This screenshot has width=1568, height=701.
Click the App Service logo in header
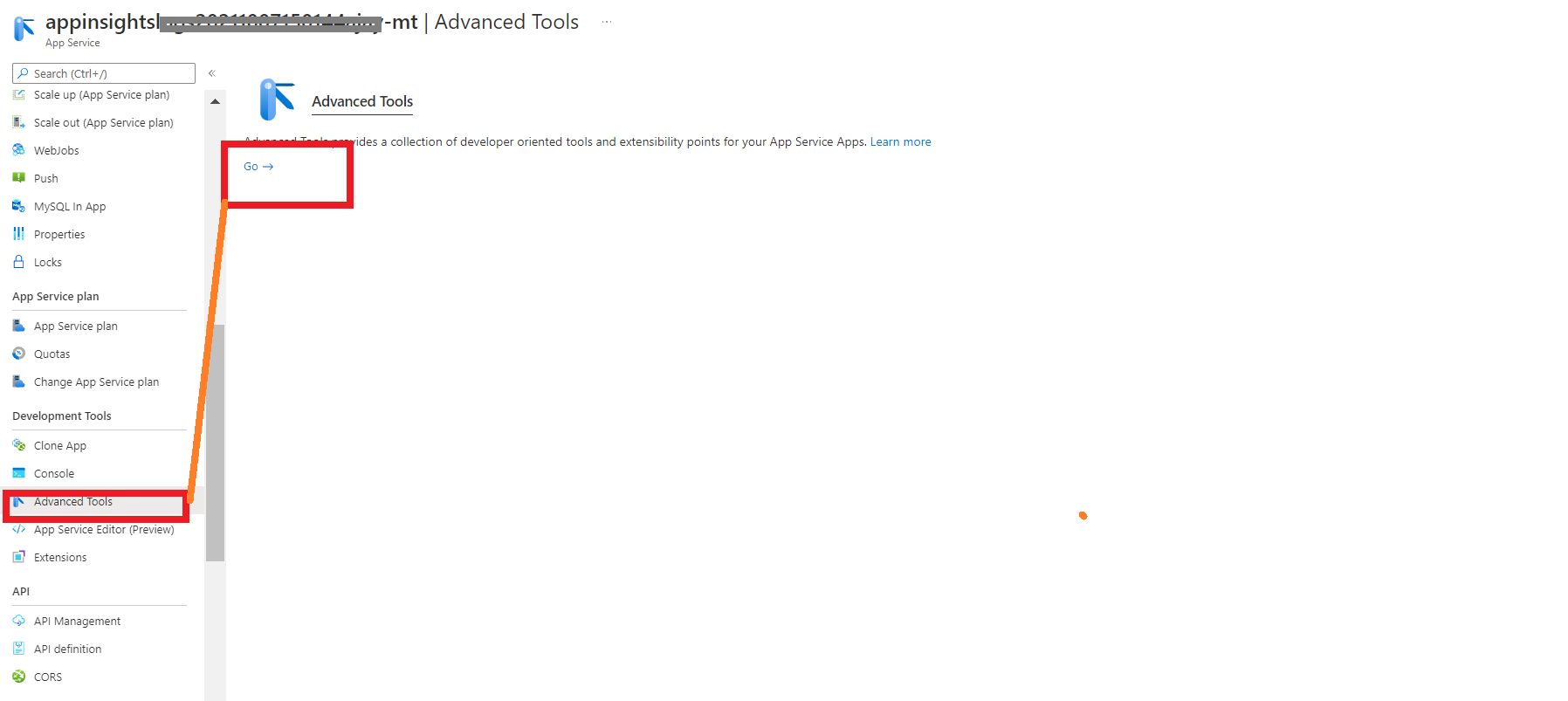pos(24,29)
